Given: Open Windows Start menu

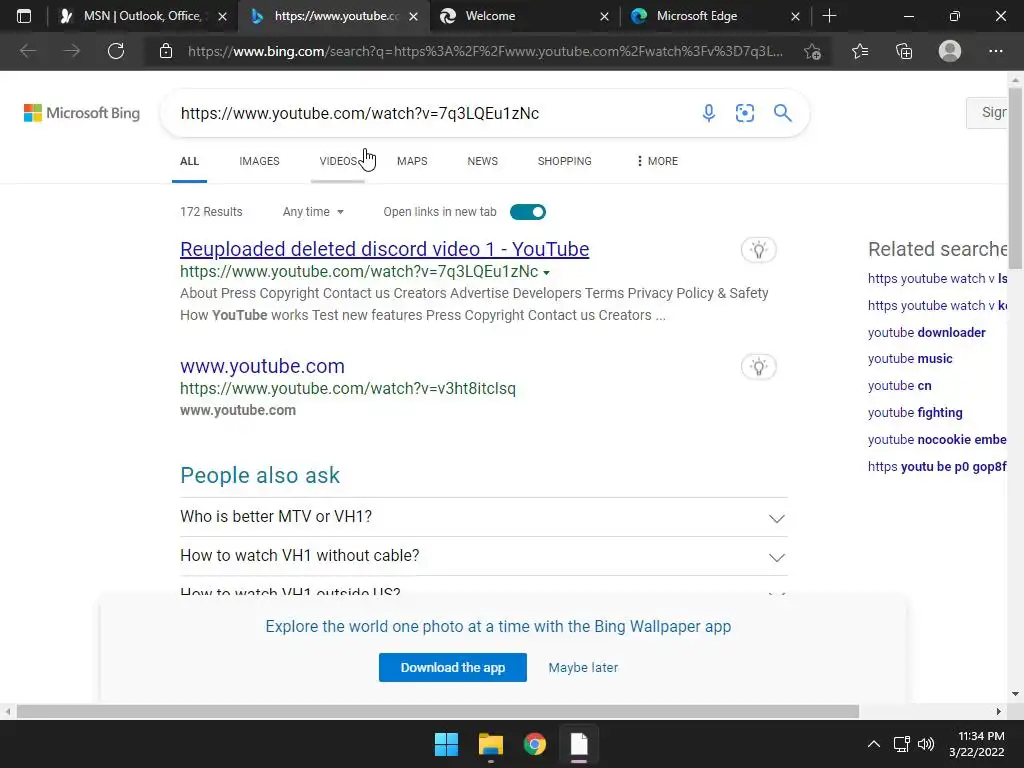Looking at the screenshot, I should tap(447, 744).
